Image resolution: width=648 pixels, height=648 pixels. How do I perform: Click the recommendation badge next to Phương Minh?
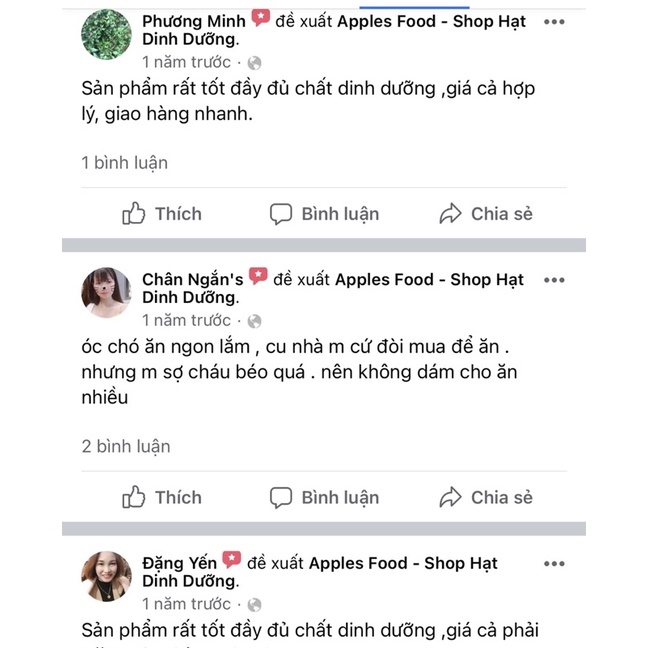point(260,19)
